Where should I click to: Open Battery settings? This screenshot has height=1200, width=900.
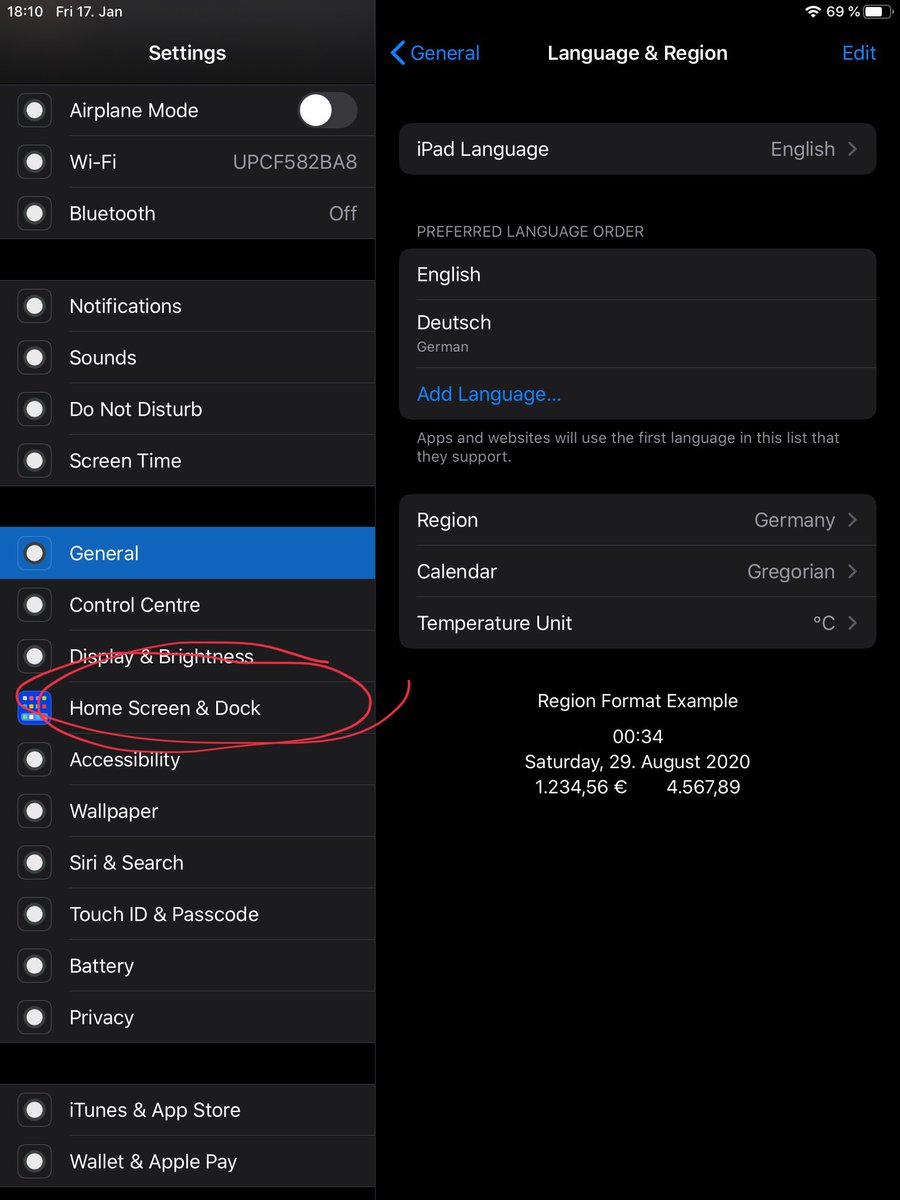point(187,966)
